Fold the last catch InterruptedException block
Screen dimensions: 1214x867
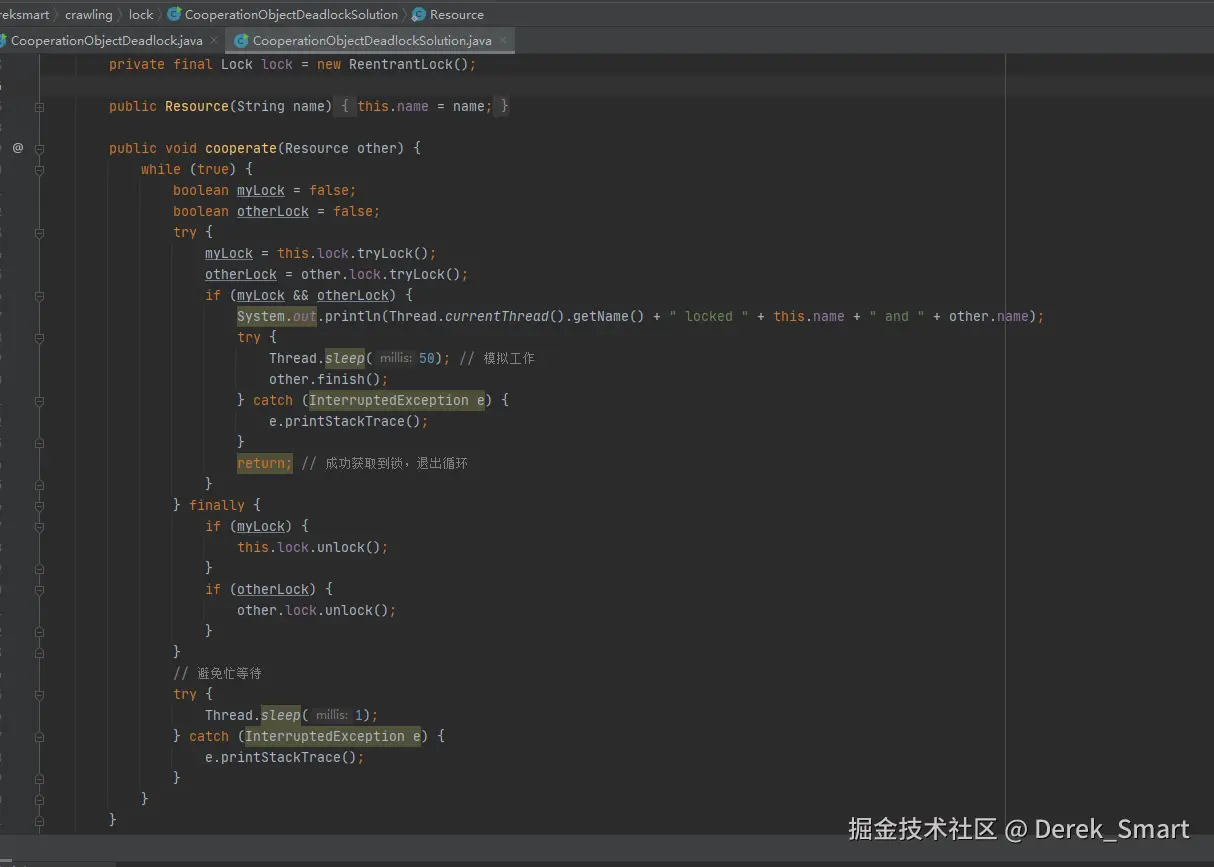tap(40, 736)
